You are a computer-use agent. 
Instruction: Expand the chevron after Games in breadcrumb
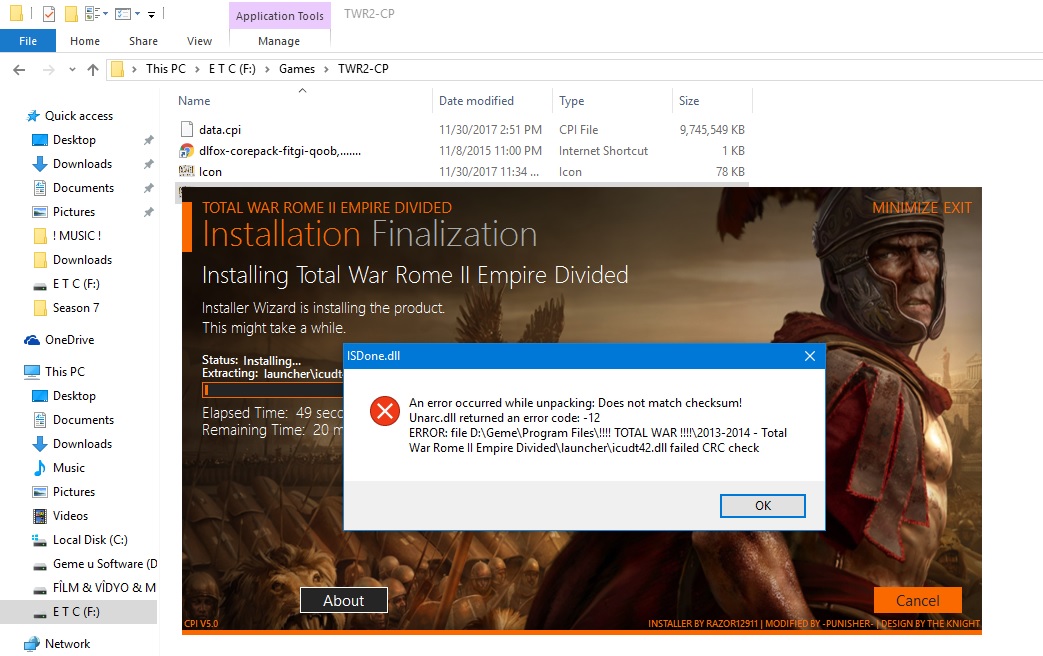(326, 69)
